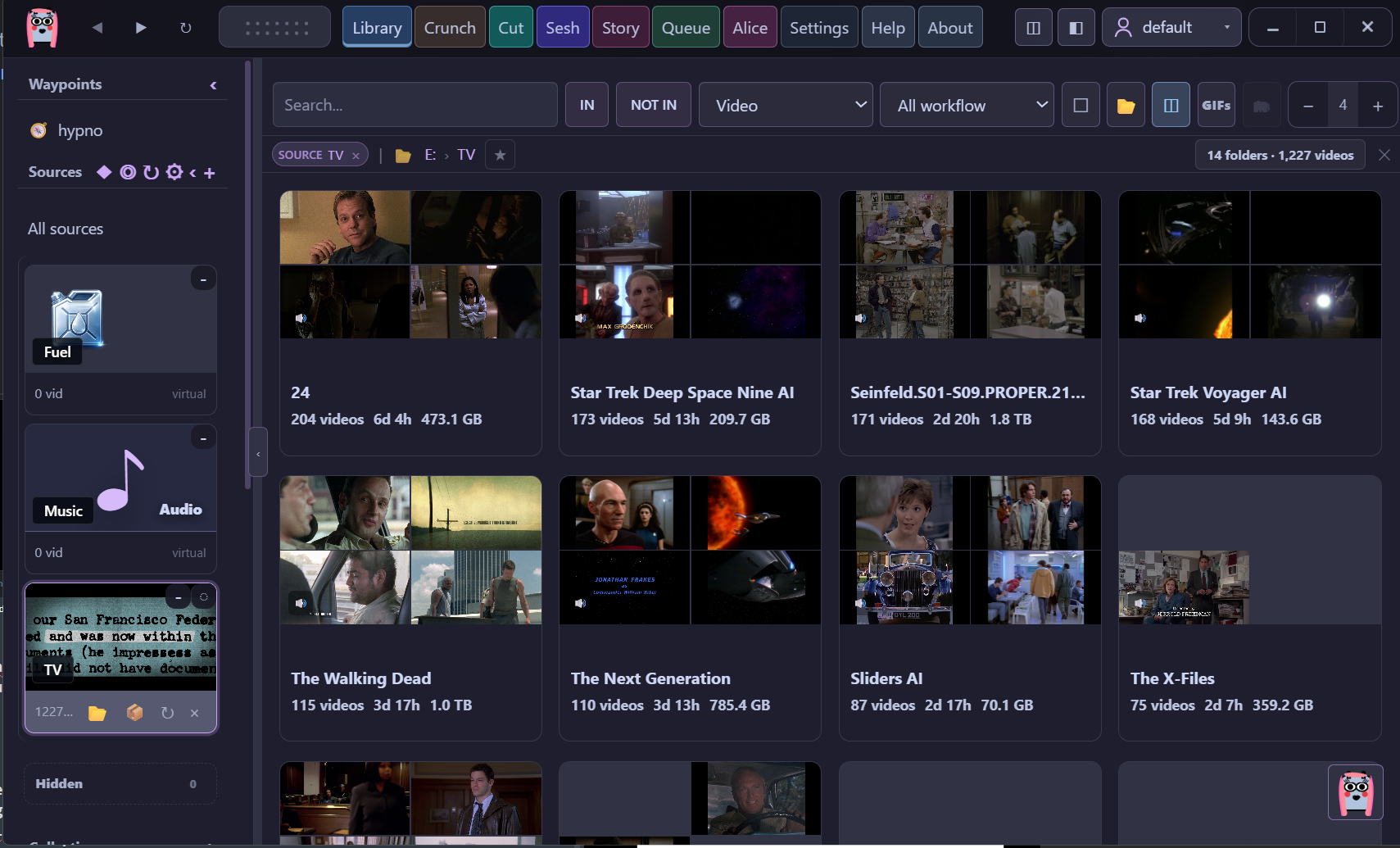
Task: Add a new source with plus icon
Action: tap(210, 173)
